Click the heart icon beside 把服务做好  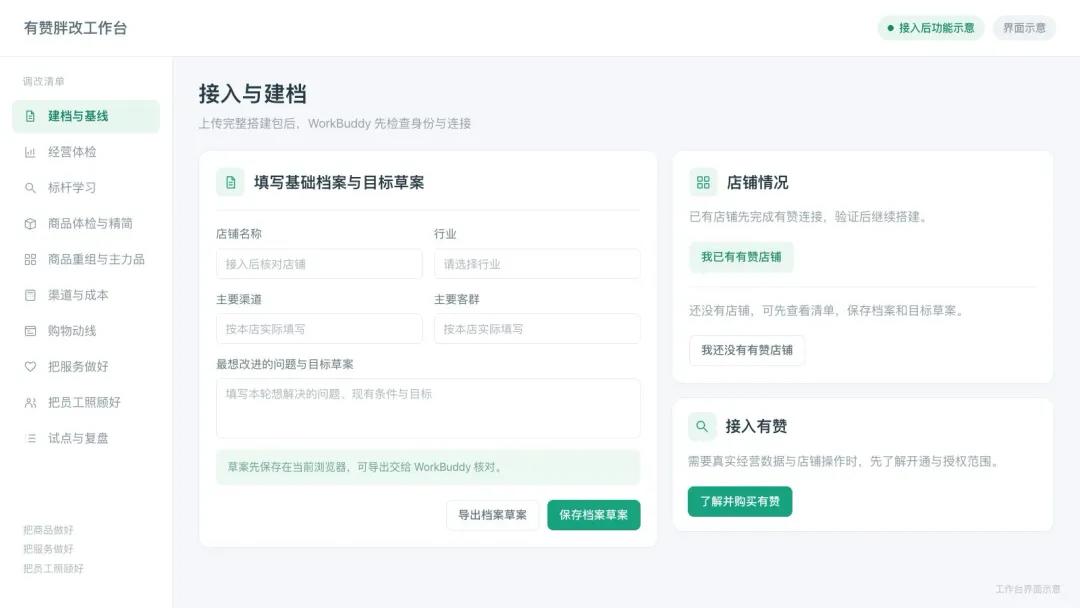tap(30, 367)
